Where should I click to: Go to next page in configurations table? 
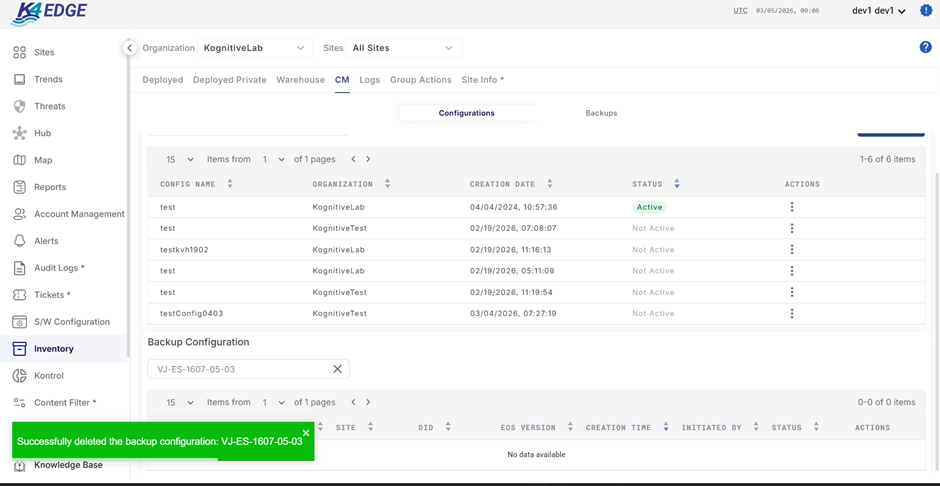pos(368,159)
